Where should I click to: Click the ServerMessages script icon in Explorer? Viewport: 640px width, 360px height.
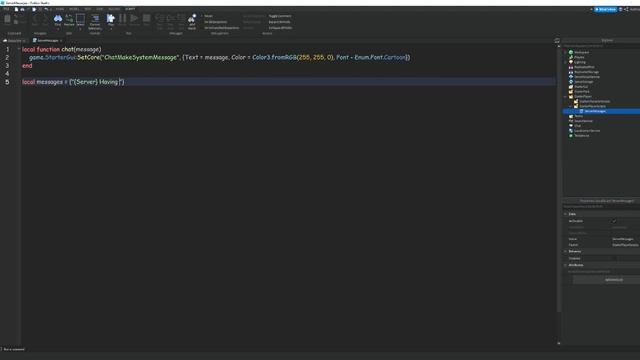click(581, 111)
